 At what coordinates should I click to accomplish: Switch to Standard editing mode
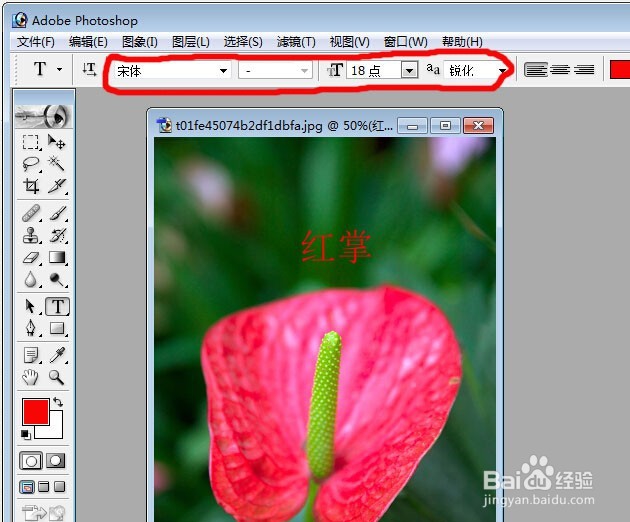(31, 461)
